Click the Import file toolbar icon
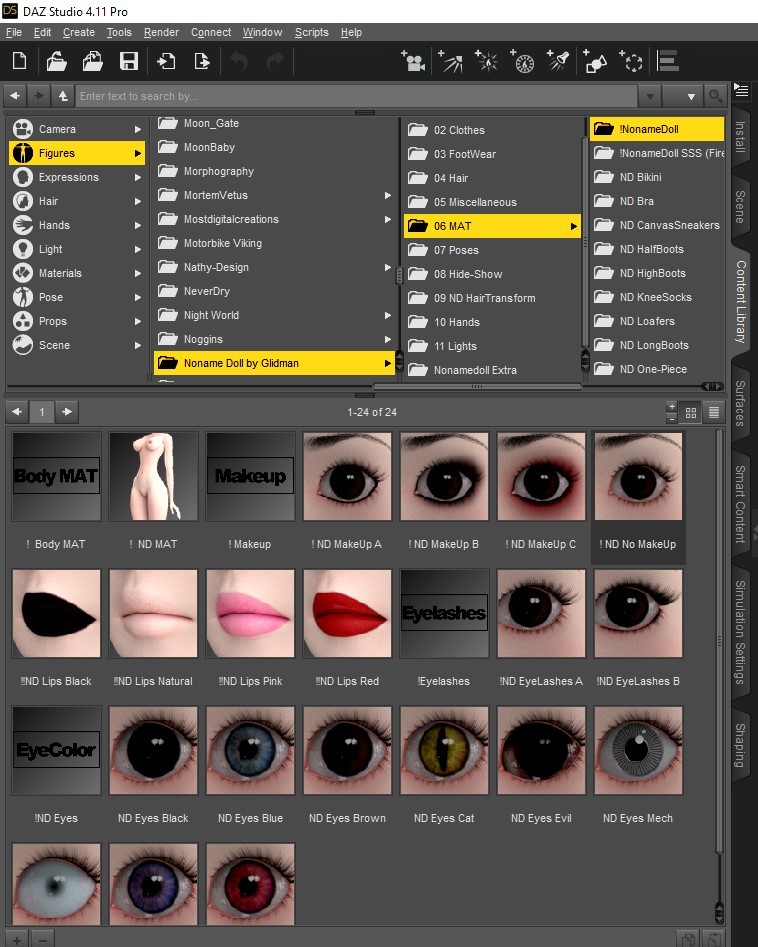 [x=165, y=61]
